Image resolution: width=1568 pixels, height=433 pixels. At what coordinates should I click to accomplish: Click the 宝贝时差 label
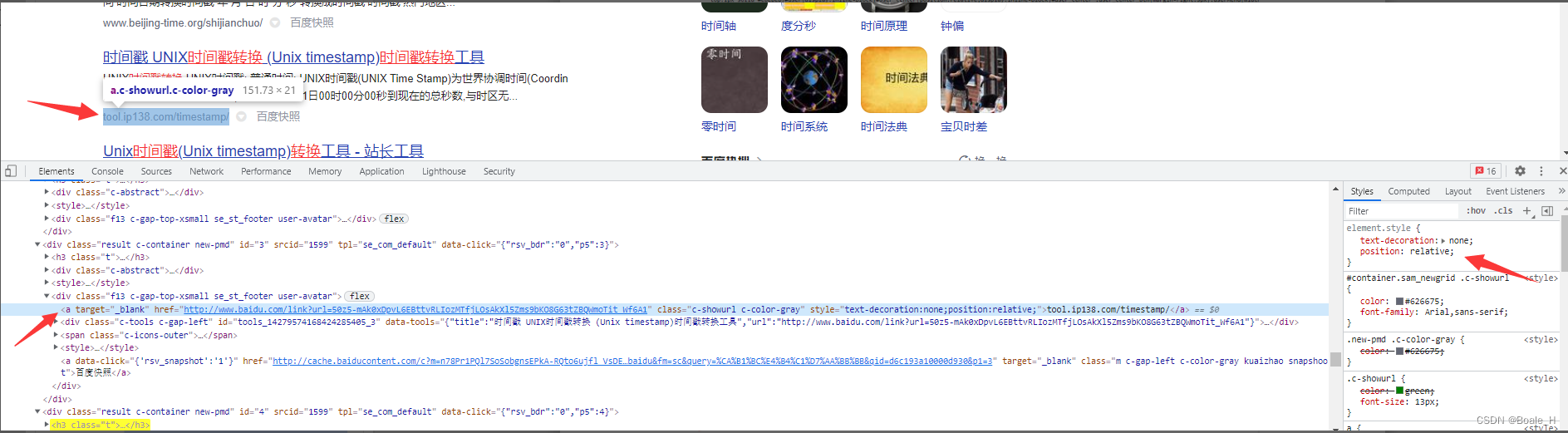pyautogui.click(x=964, y=126)
